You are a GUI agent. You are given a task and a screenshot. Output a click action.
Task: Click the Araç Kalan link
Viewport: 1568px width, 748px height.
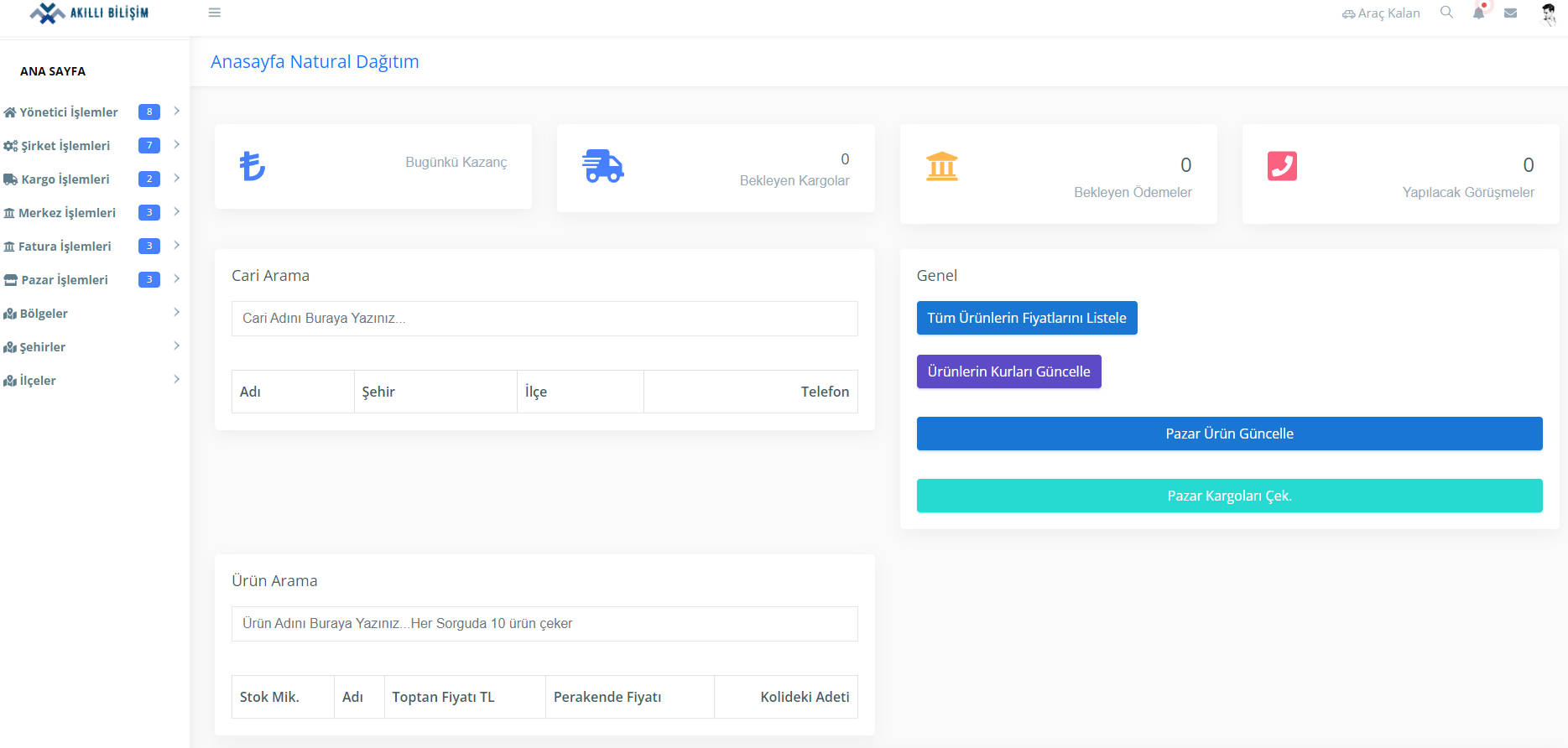point(1381,13)
